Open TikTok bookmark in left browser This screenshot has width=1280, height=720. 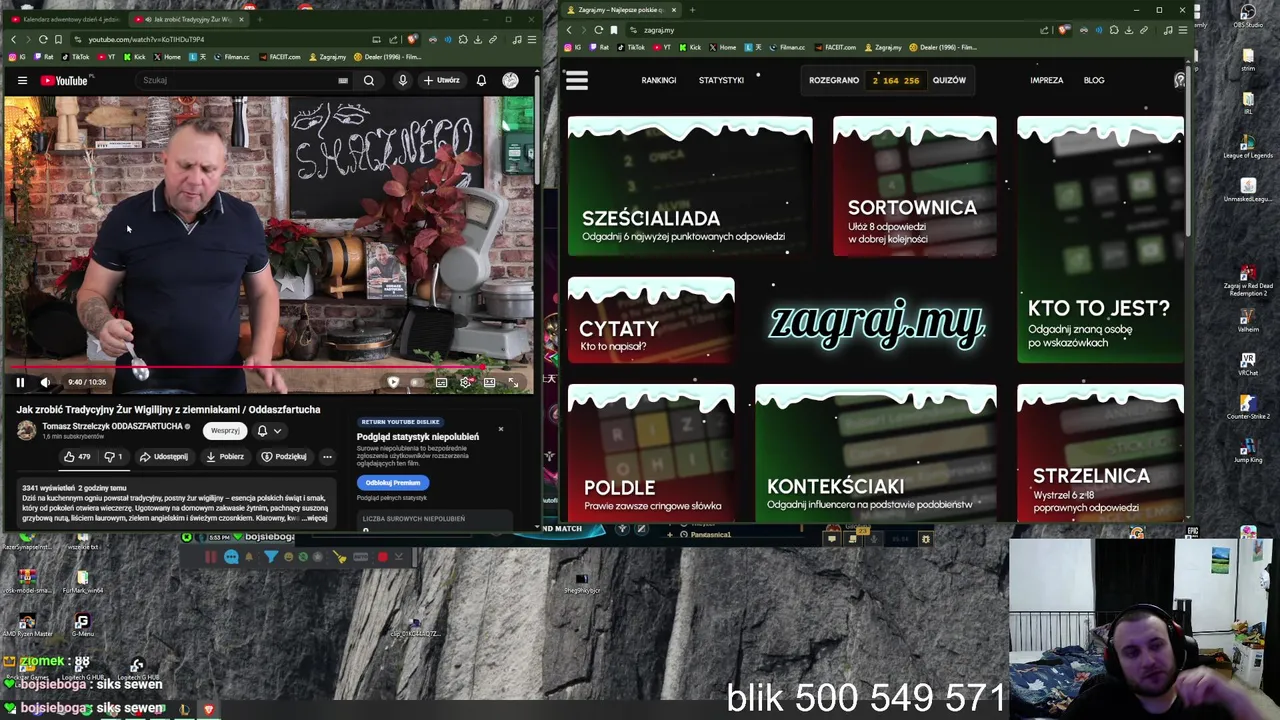[x=77, y=57]
